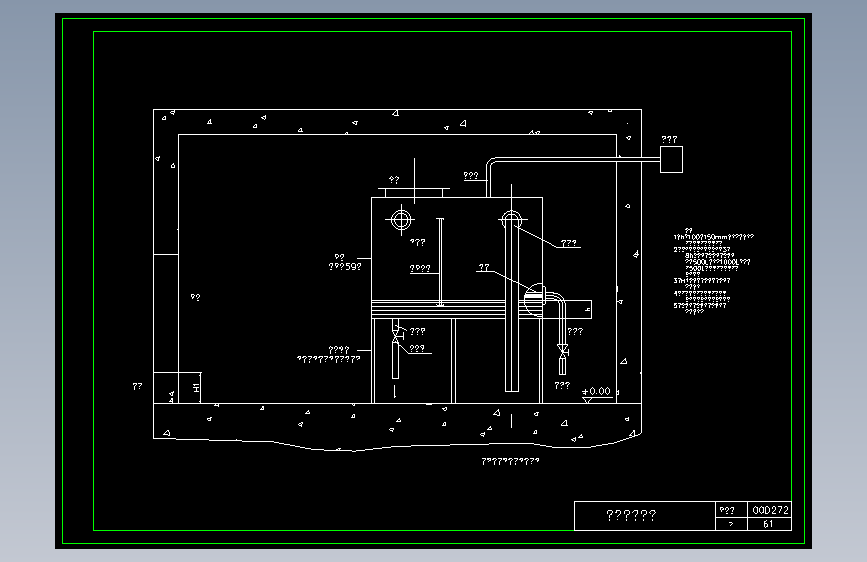
Task: Select the square box outside the wall at the pipe's end
Action: click(671, 159)
